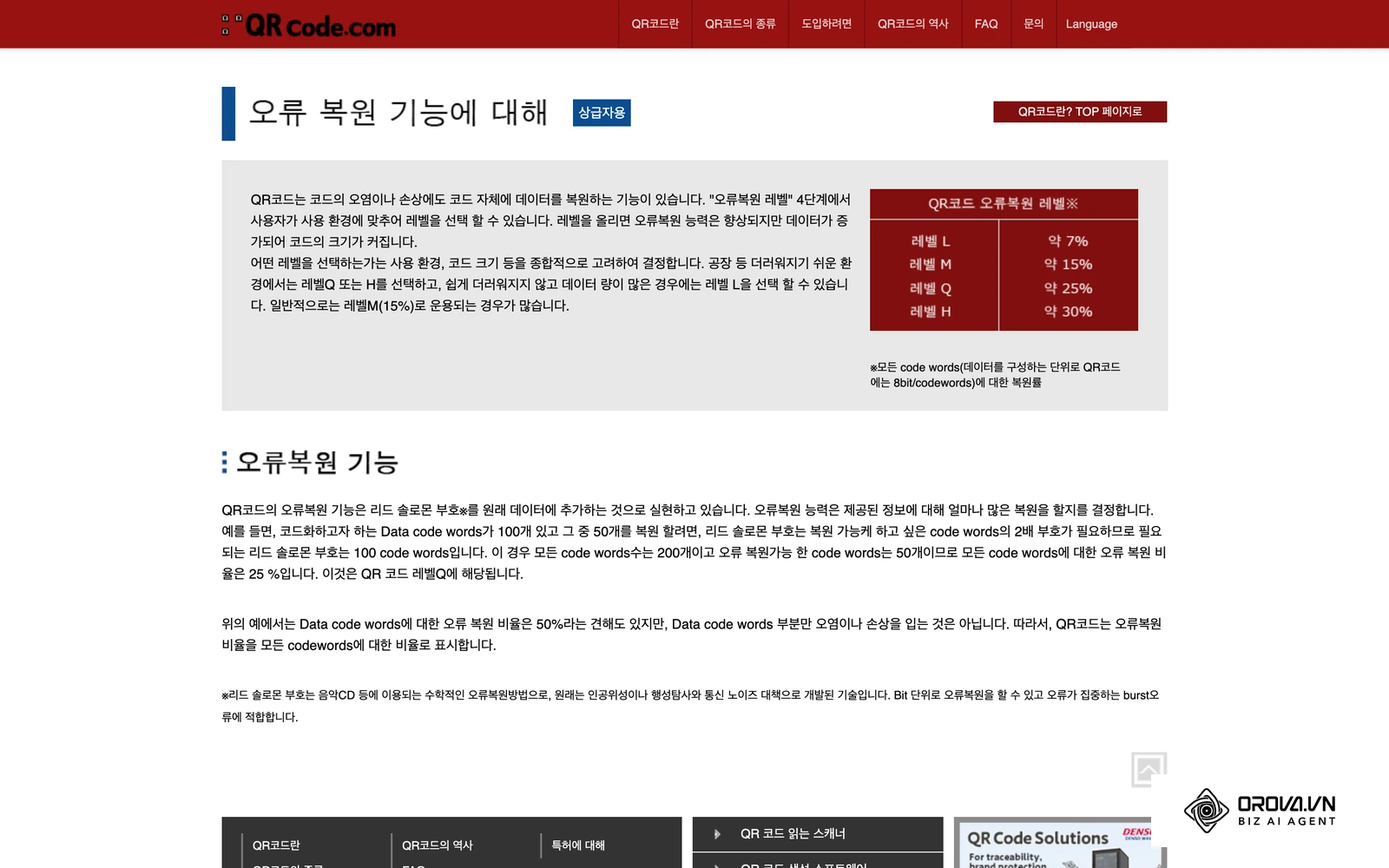1389x868 pixels.
Task: Click the 오류 복원 기능에 대해 page title
Action: (398, 113)
